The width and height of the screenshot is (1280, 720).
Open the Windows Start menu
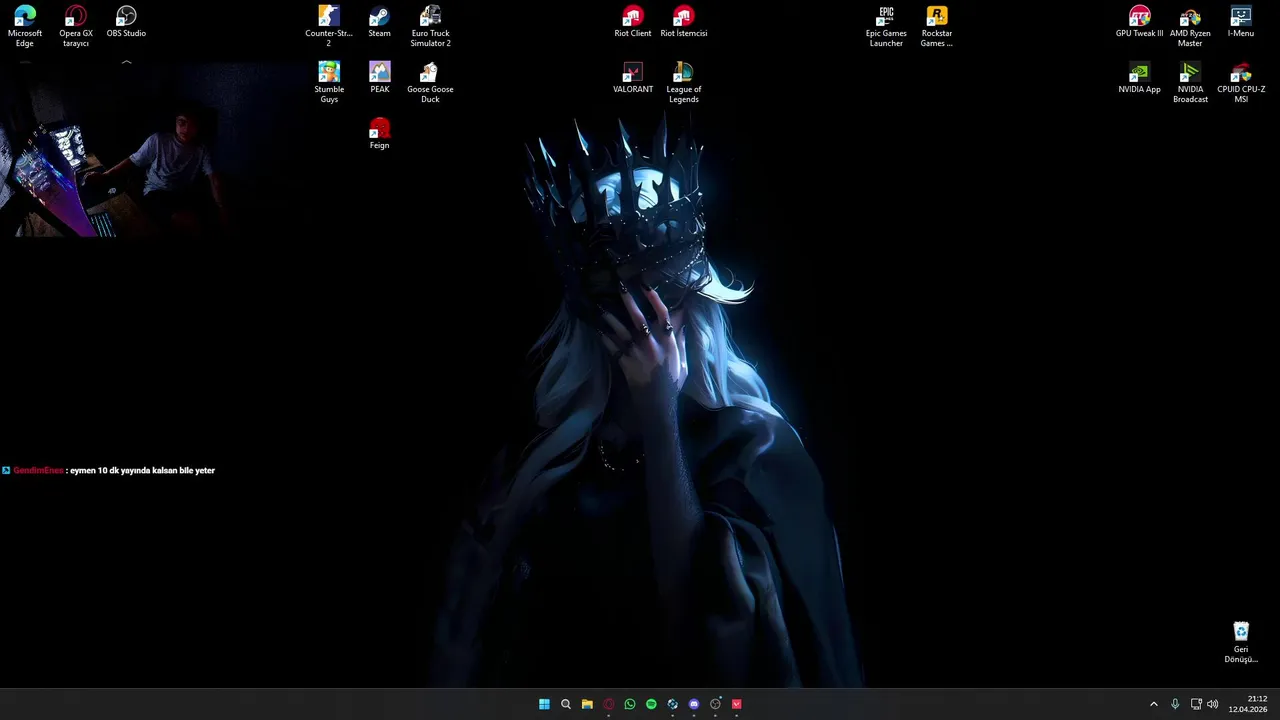544,704
